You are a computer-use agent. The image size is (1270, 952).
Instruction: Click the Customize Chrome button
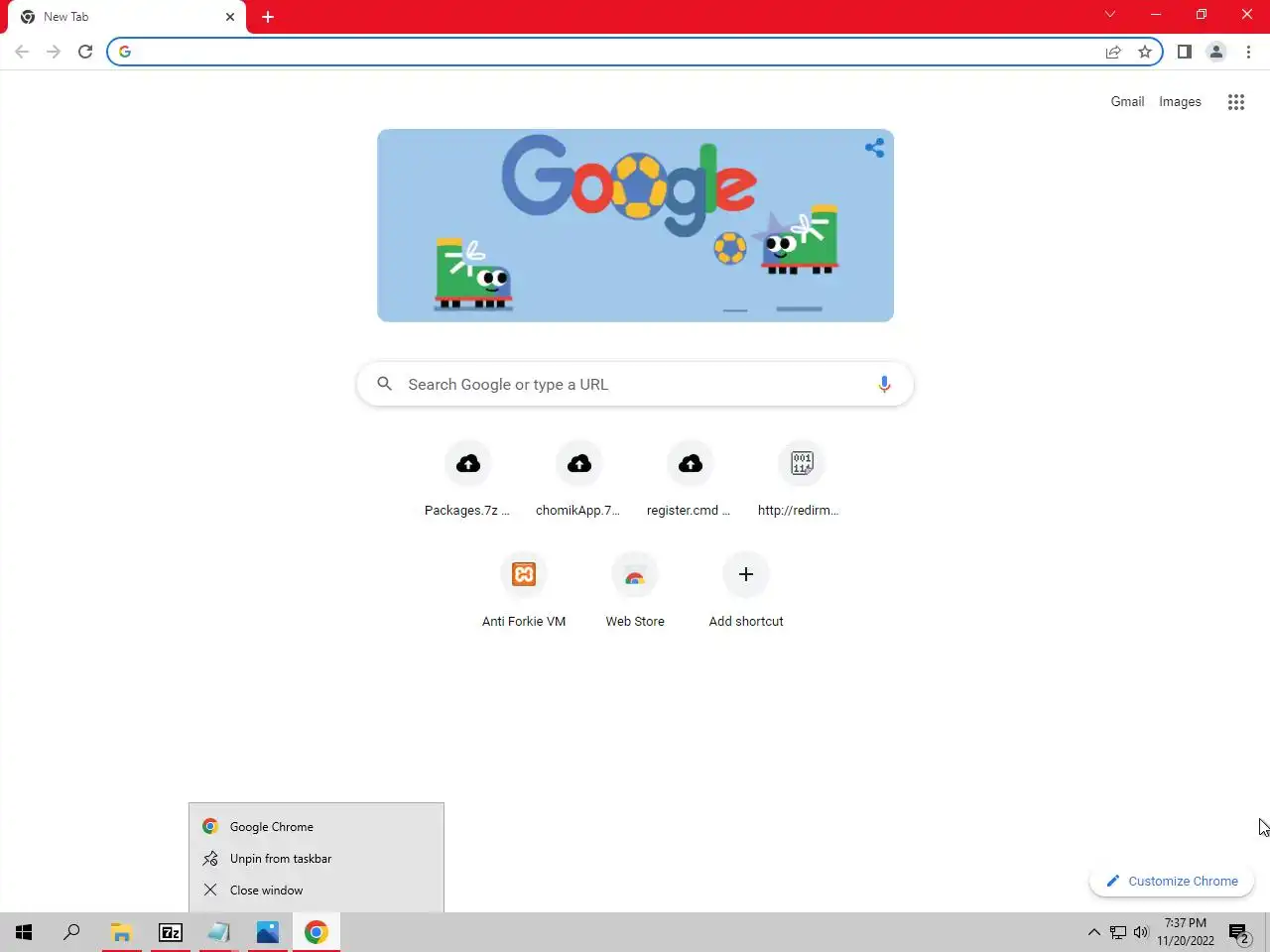pyautogui.click(x=1172, y=881)
